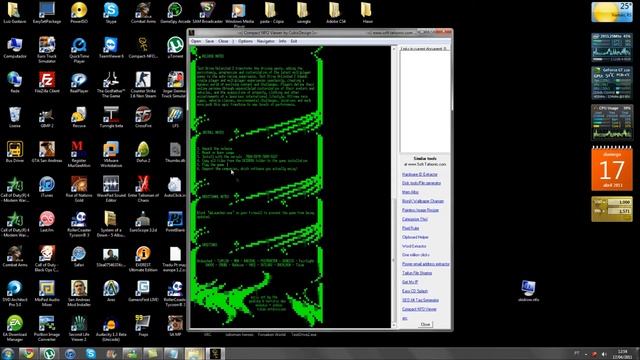Follow the Get My IP link
This screenshot has width=640, height=360.
[x=410, y=282]
